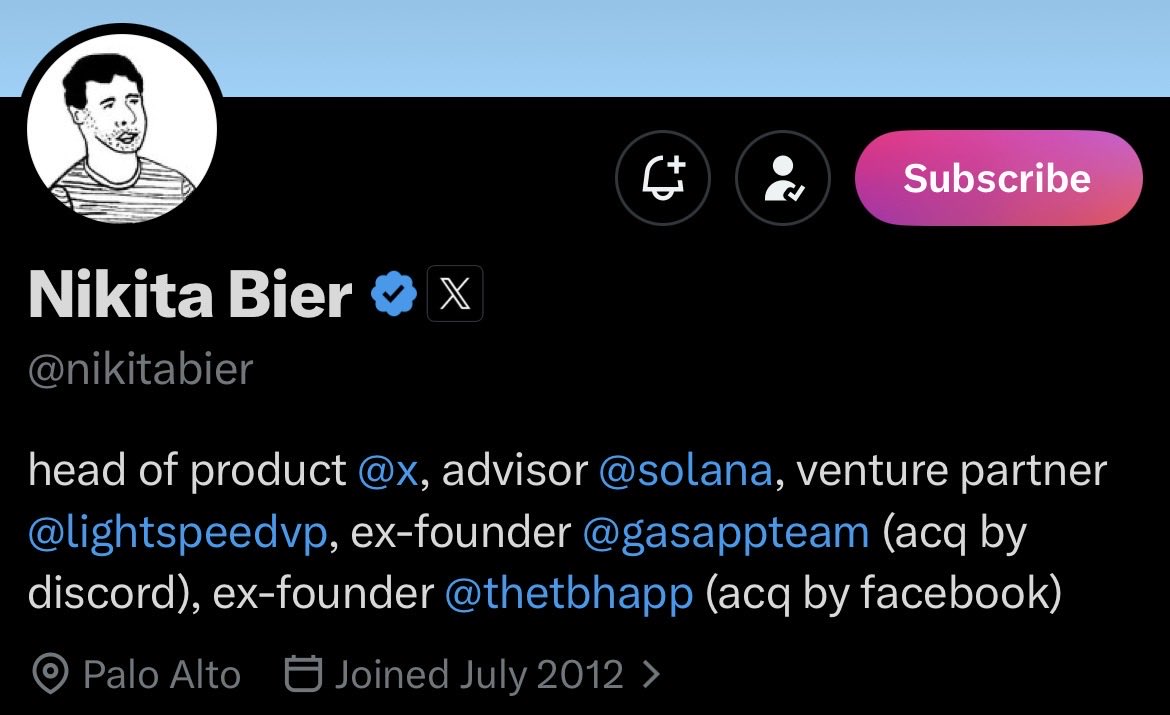Click the Nikita Bier display name
The width and height of the screenshot is (1170, 715).
click(x=190, y=295)
